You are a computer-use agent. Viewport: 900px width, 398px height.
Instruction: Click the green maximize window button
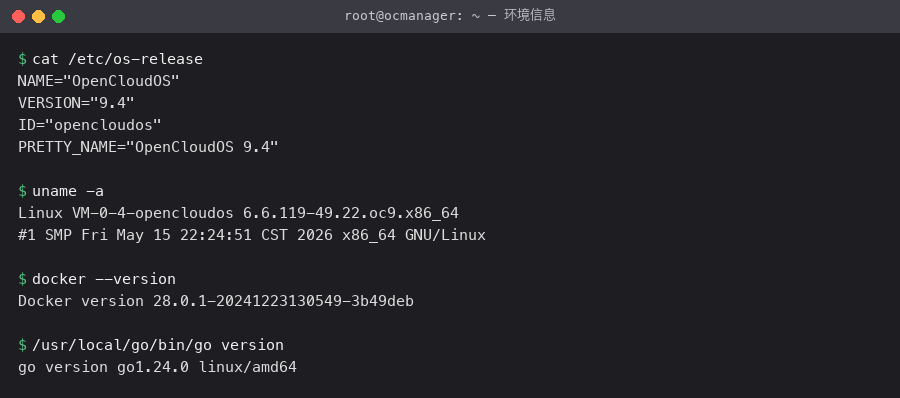pyautogui.click(x=59, y=17)
